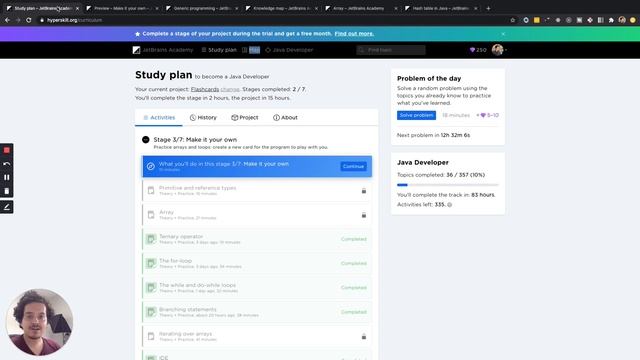Open the JetBrains Academy home logo
This screenshot has height=360, width=640.
pos(162,50)
